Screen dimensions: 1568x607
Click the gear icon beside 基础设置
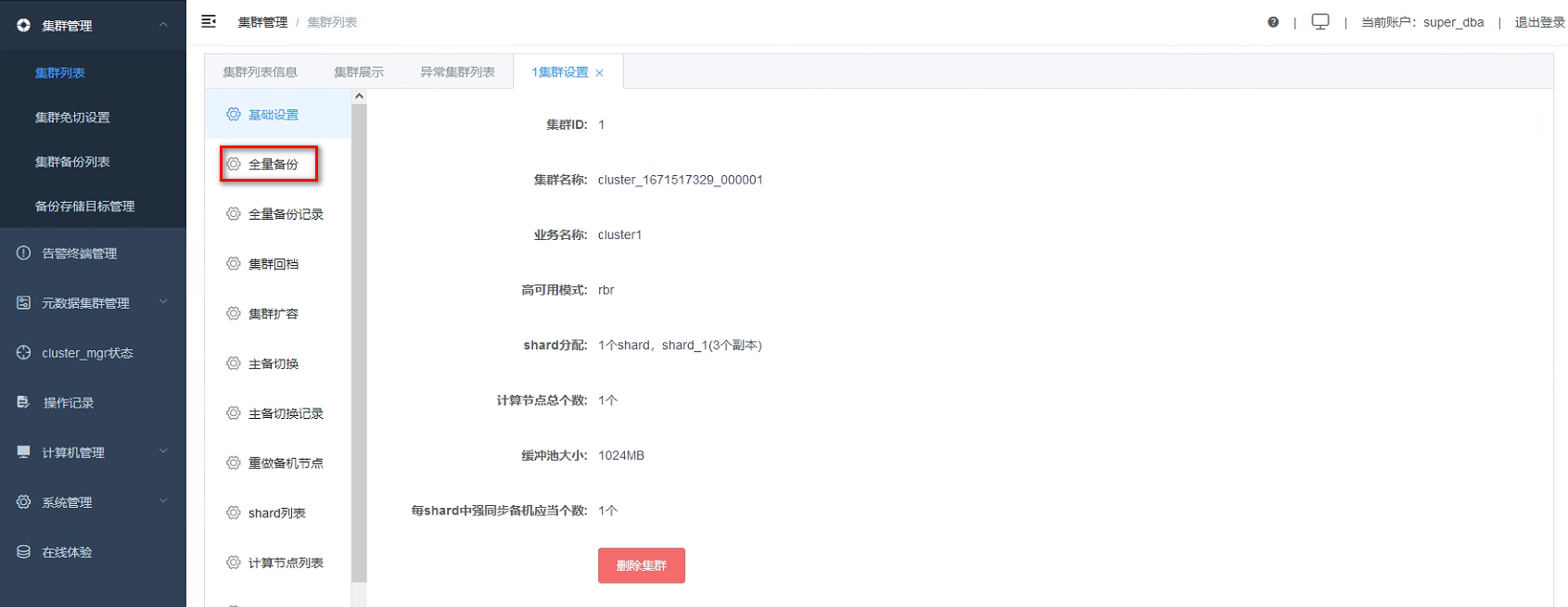(234, 114)
